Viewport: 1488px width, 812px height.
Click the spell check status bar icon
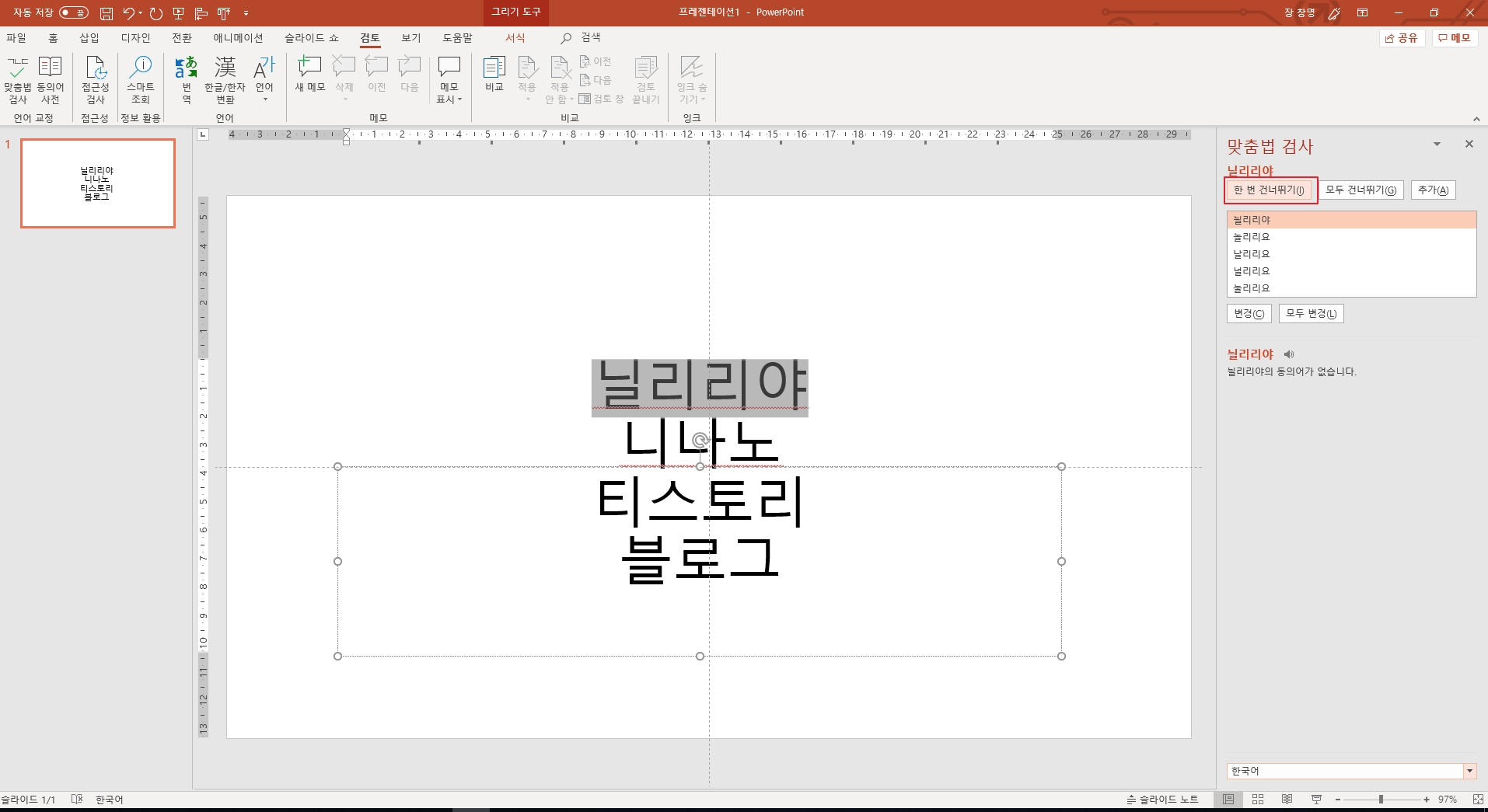click(76, 799)
